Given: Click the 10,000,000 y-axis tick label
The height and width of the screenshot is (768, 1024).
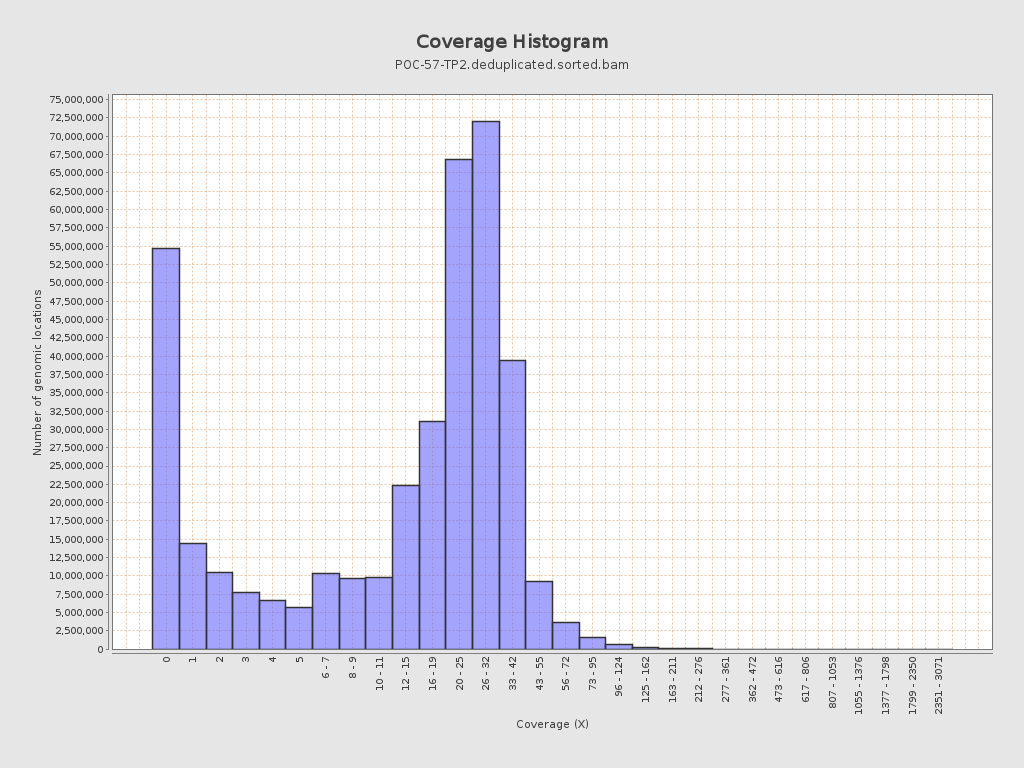Looking at the screenshot, I should (x=76, y=575).
